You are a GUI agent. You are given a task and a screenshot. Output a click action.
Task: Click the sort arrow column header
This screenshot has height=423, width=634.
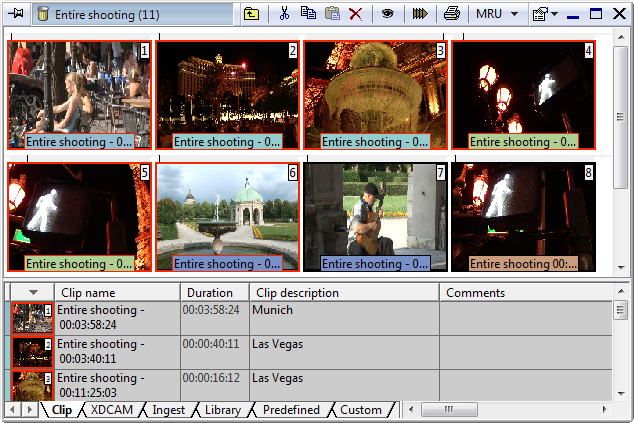tap(33, 292)
